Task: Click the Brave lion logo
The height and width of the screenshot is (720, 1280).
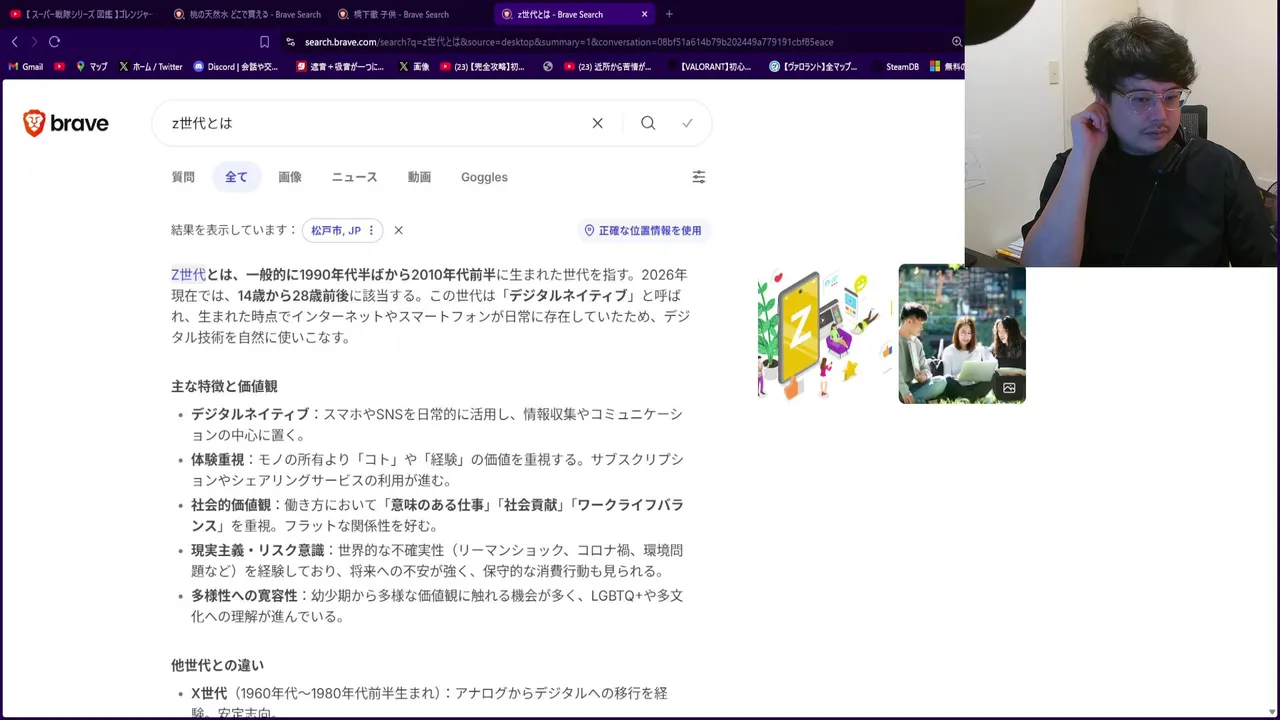Action: (34, 123)
